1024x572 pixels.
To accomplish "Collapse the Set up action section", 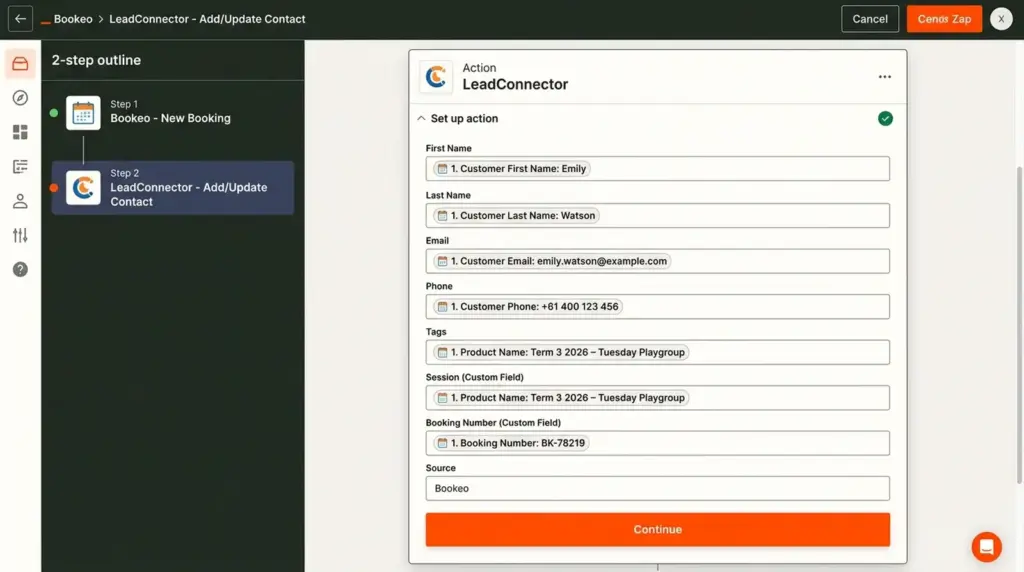I will (x=421, y=118).
